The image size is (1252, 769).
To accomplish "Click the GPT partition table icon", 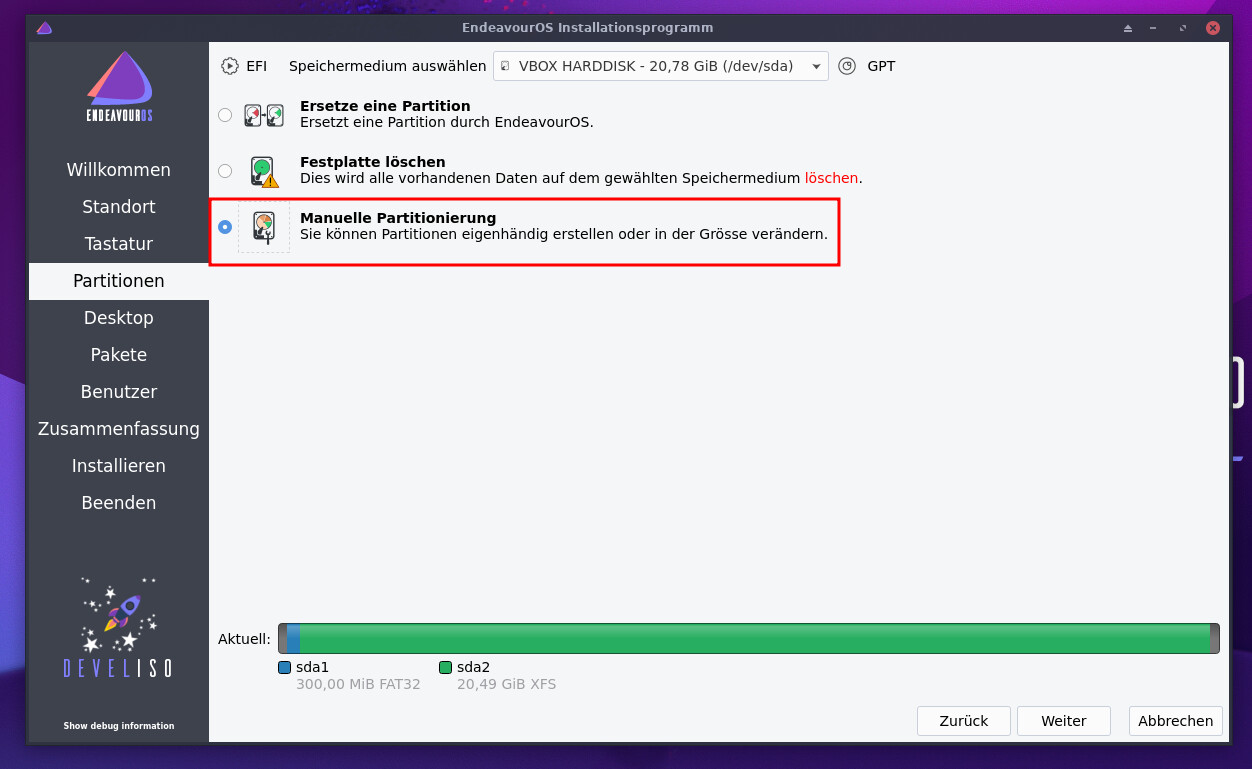I will pos(847,66).
